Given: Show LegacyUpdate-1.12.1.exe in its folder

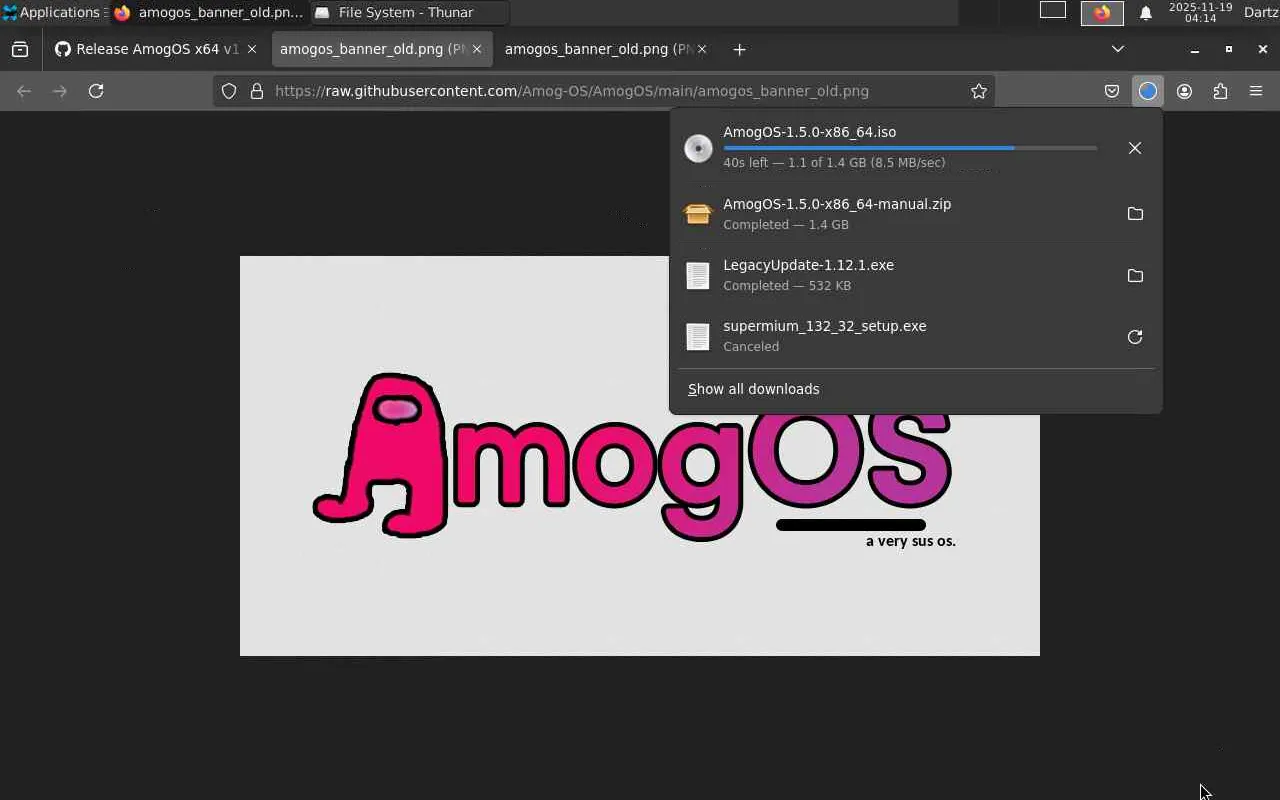Looking at the screenshot, I should (1135, 276).
